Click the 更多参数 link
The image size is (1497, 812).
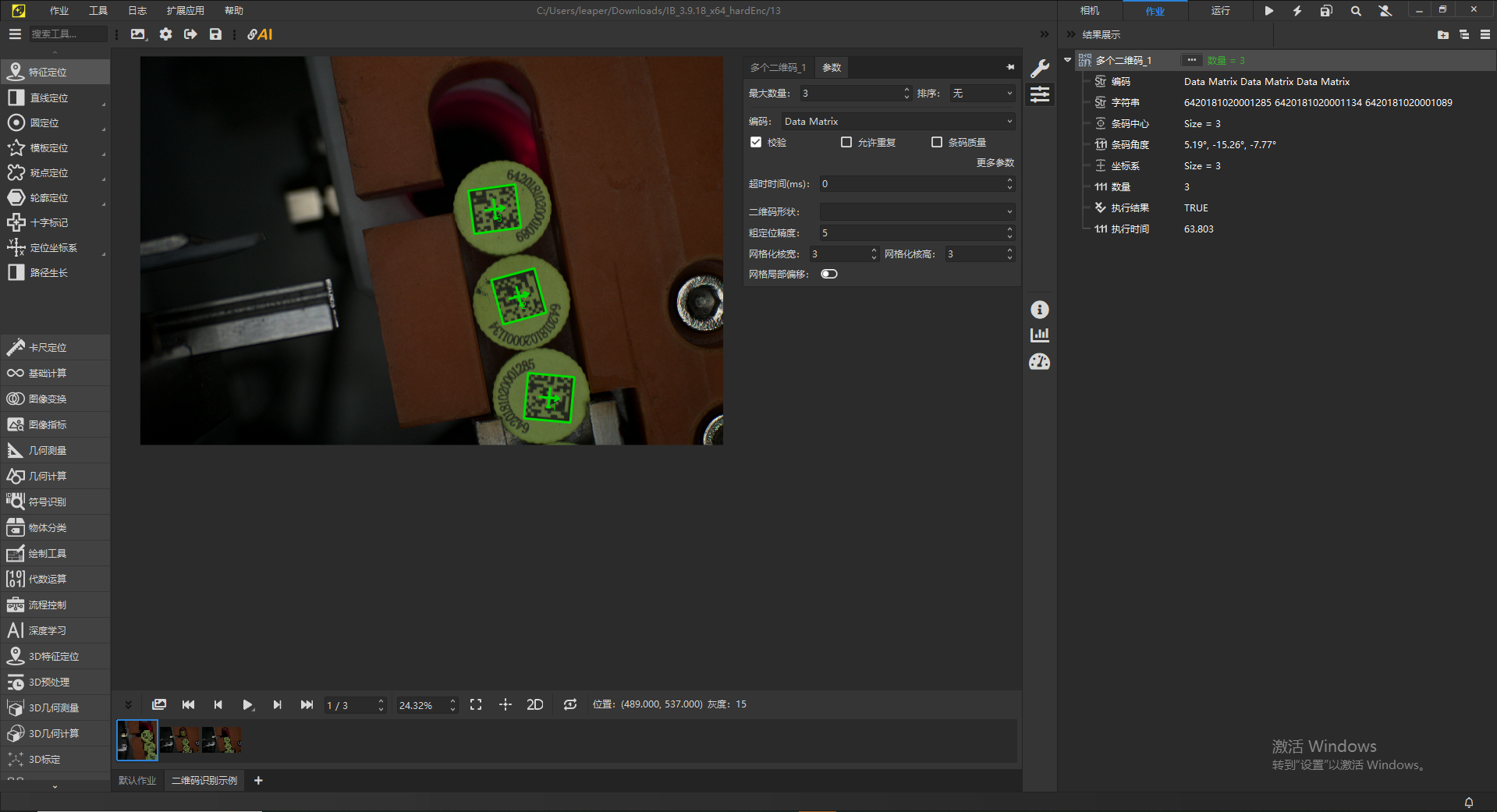[x=995, y=163]
